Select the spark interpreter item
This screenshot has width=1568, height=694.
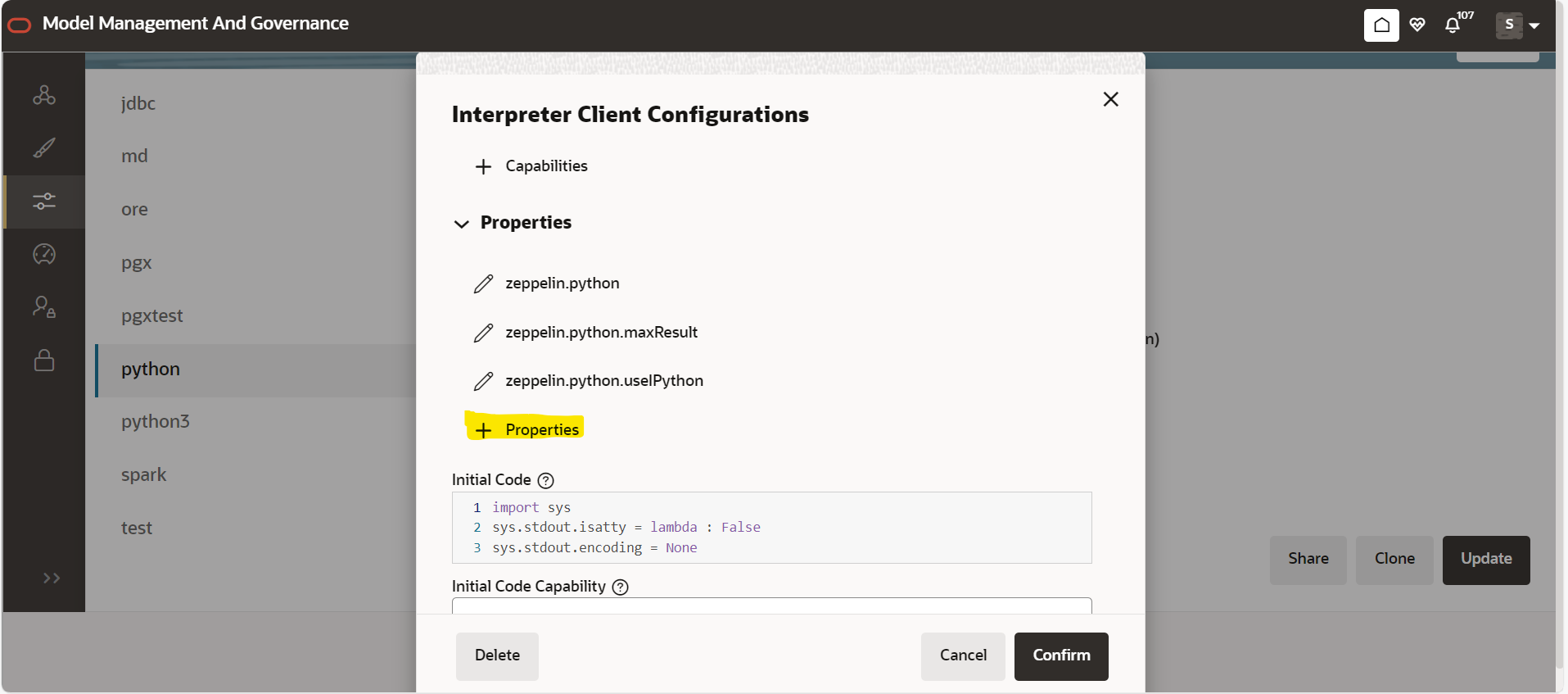pos(144,474)
